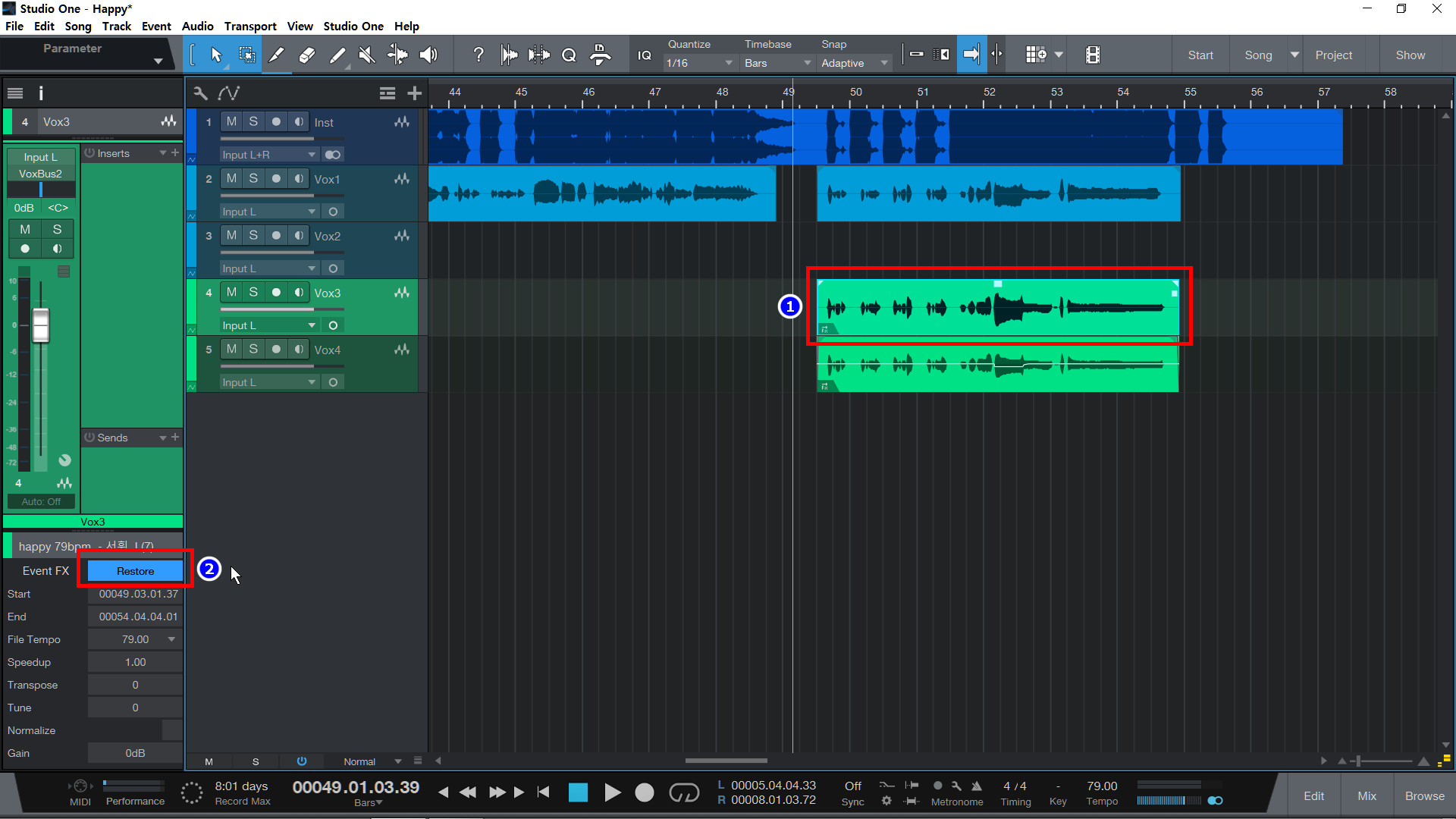This screenshot has width=1456, height=819.
Task: Open the Mix view button
Action: (x=1367, y=795)
